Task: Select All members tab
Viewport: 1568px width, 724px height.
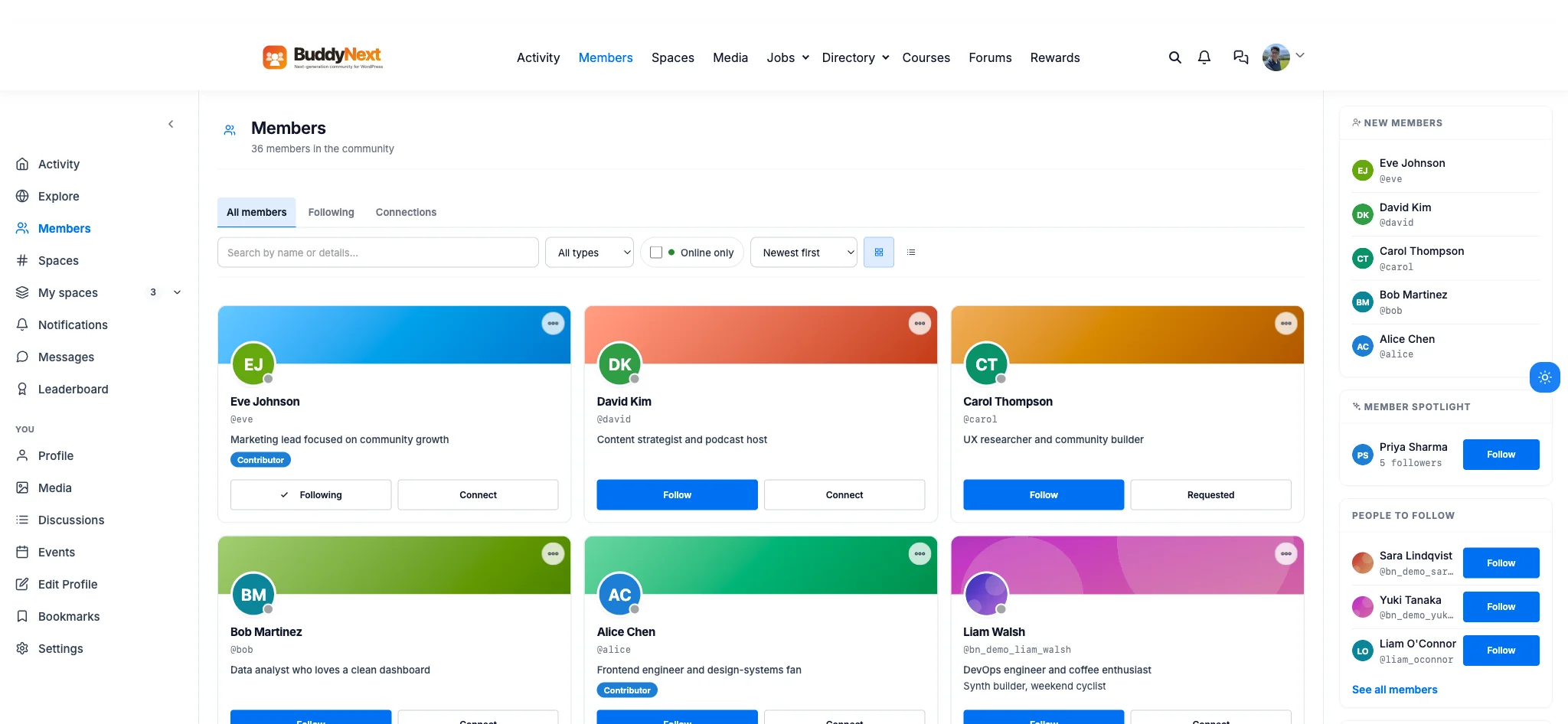Action: coord(256,213)
